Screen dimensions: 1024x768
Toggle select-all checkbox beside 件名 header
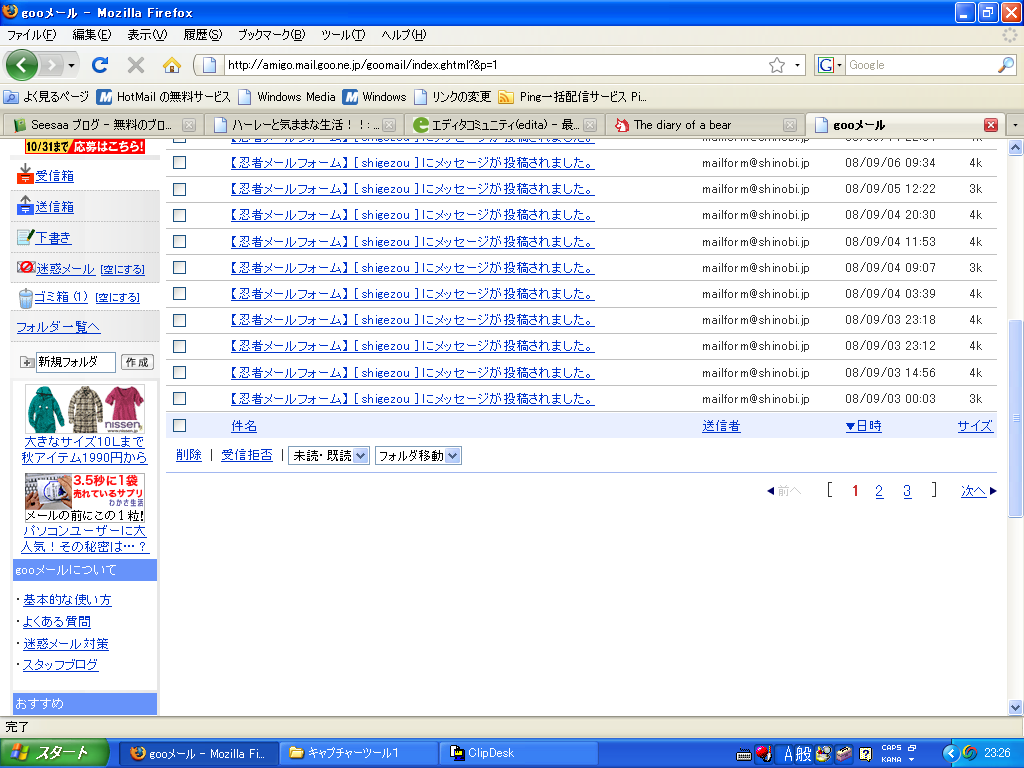pos(180,425)
